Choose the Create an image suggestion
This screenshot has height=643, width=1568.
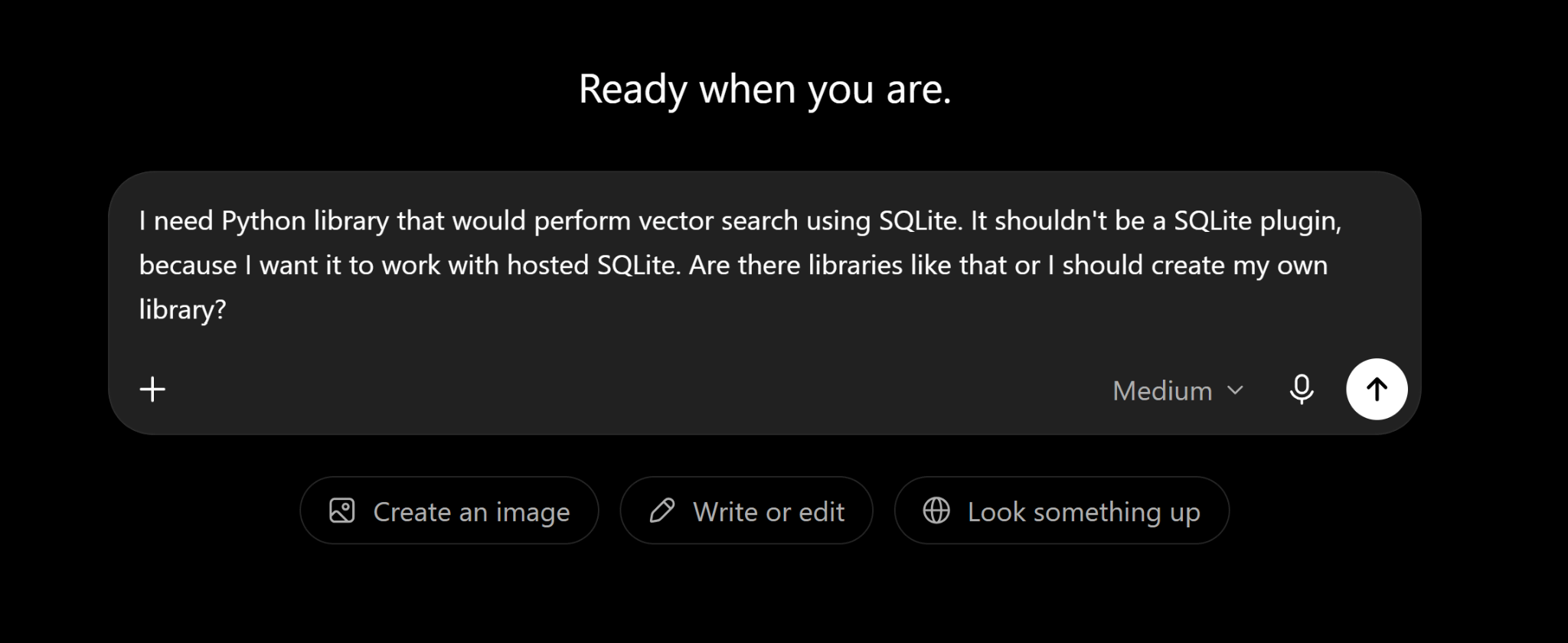tap(449, 511)
